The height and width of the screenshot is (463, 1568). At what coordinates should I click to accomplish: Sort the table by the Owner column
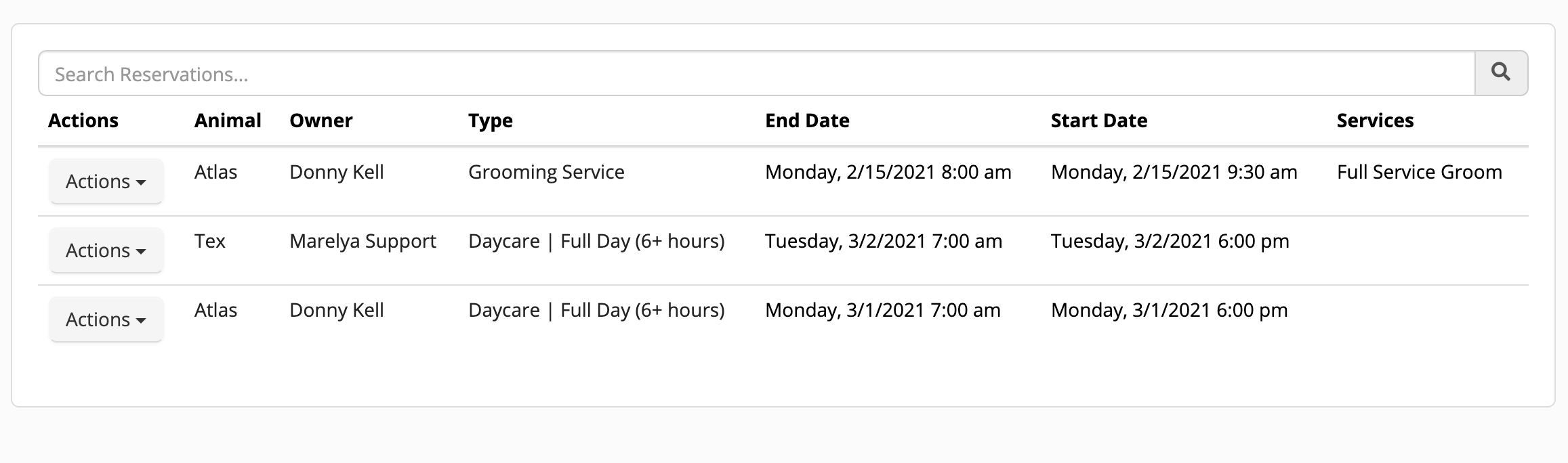pos(321,120)
